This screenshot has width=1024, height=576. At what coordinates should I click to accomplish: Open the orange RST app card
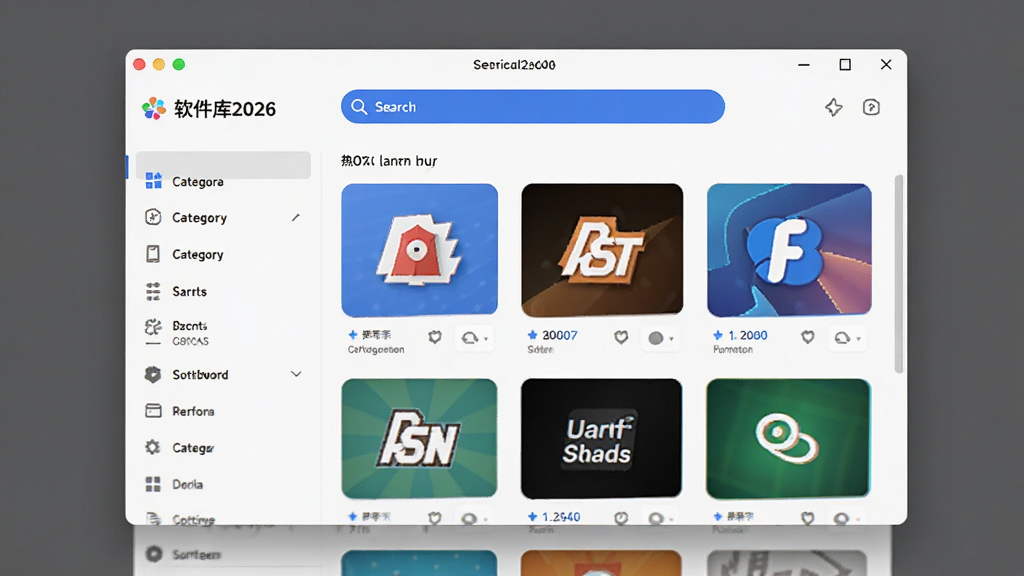click(x=602, y=250)
